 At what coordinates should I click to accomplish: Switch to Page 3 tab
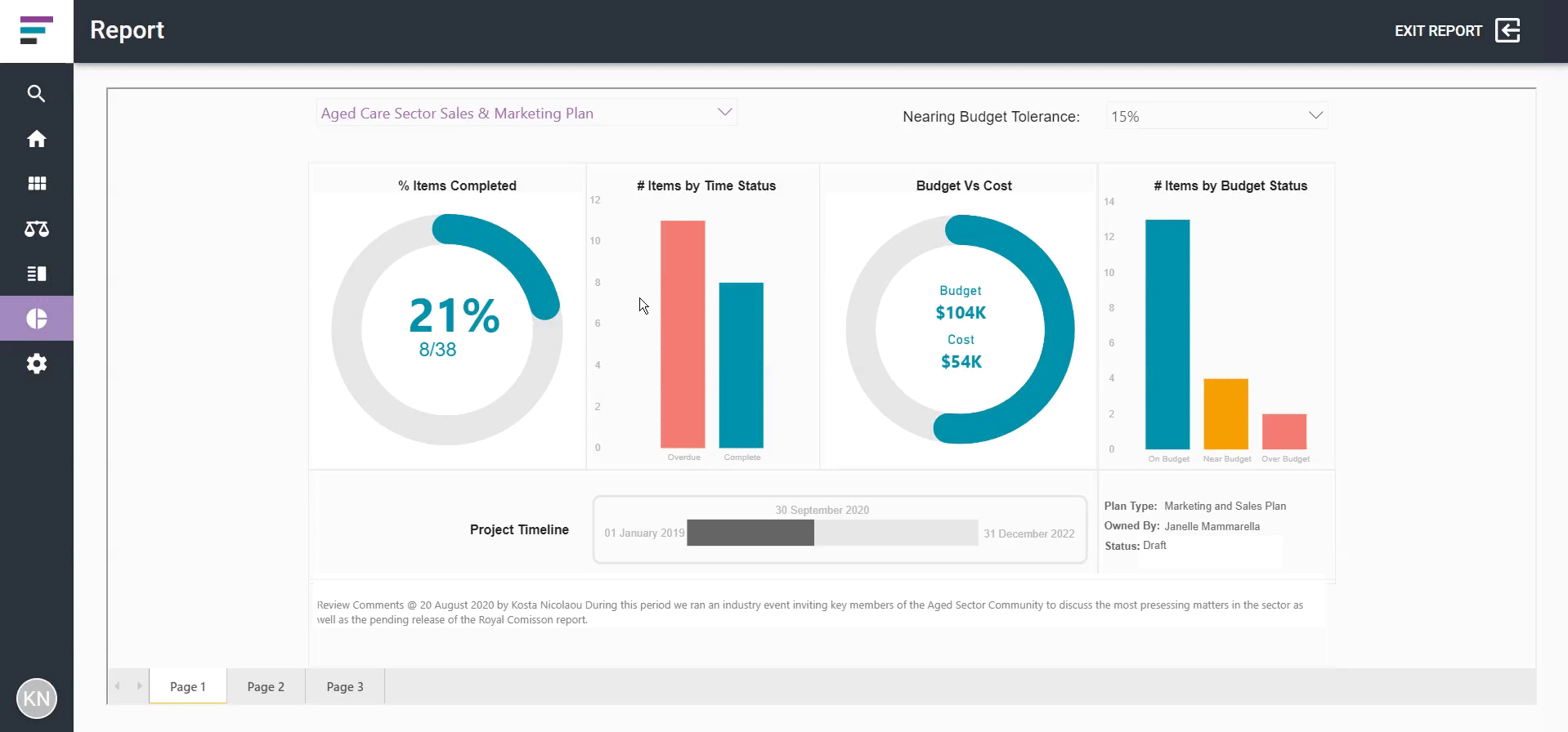pyautogui.click(x=344, y=686)
